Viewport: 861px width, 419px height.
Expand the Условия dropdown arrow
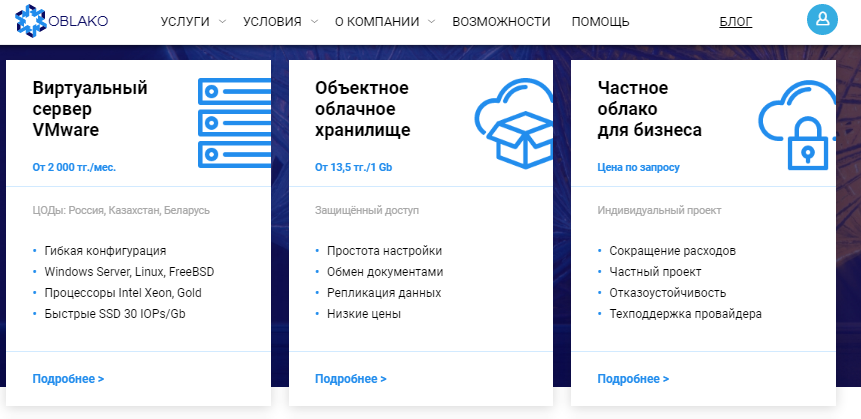[314, 22]
